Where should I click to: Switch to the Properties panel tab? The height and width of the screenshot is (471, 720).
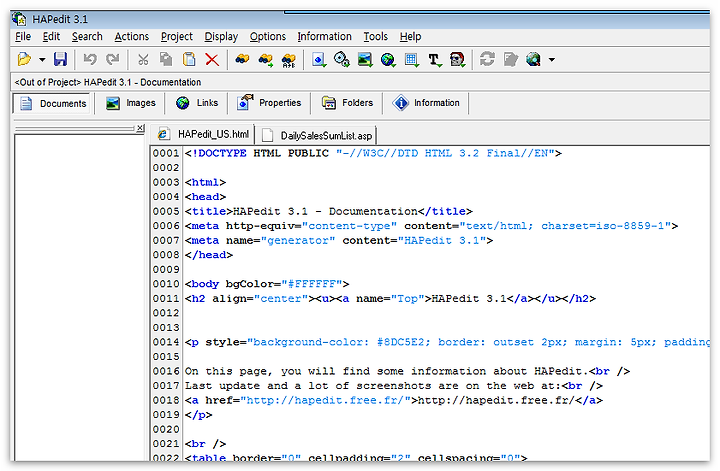(x=269, y=103)
